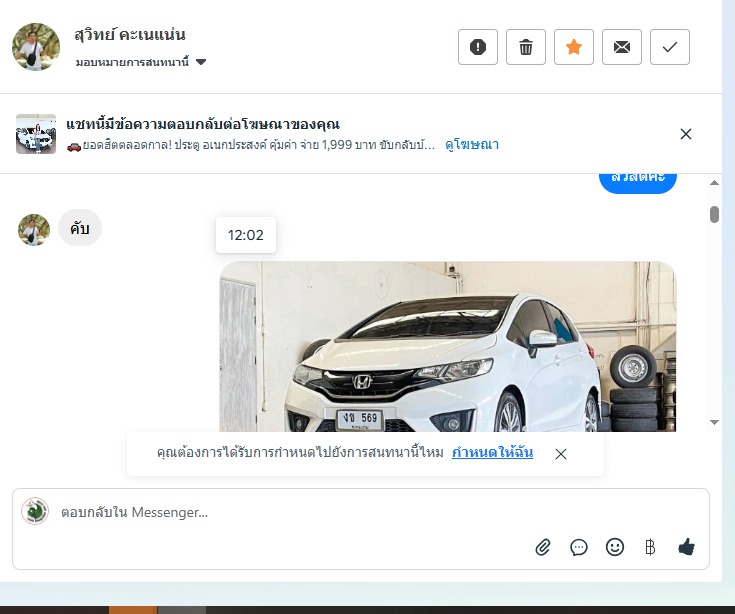The height and width of the screenshot is (614, 735).
Task: Click the คับ message bubble
Action: [x=80, y=228]
